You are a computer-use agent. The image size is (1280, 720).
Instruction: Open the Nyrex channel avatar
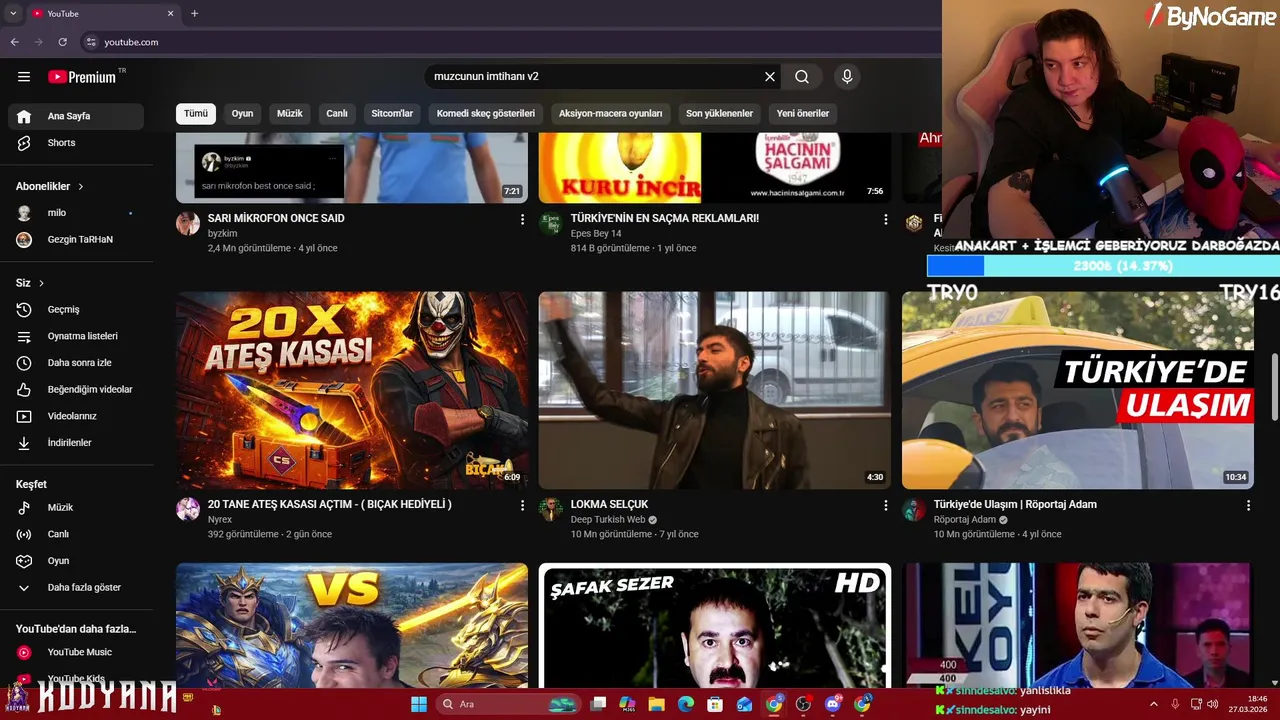pos(188,510)
